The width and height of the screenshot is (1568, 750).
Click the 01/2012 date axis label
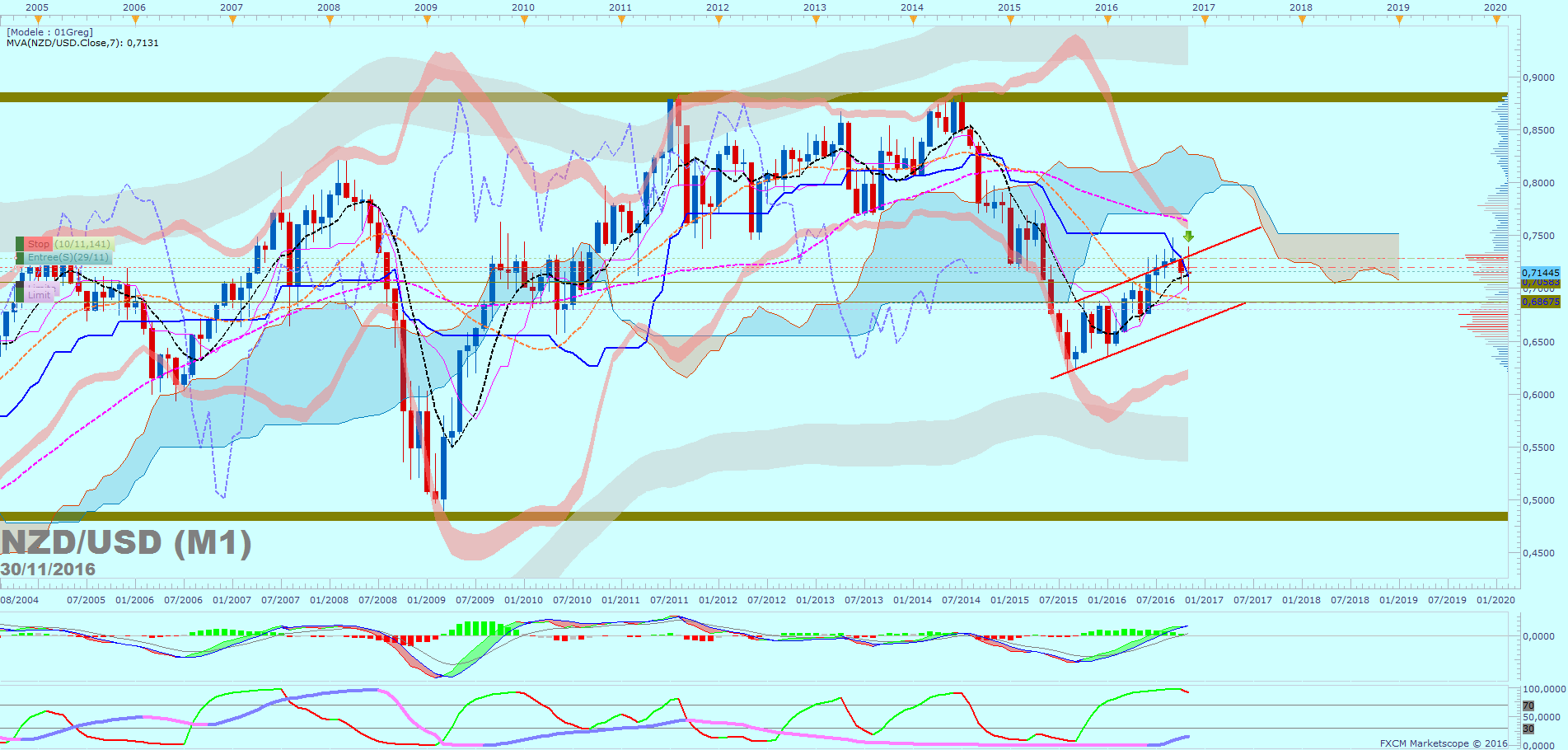[x=718, y=600]
